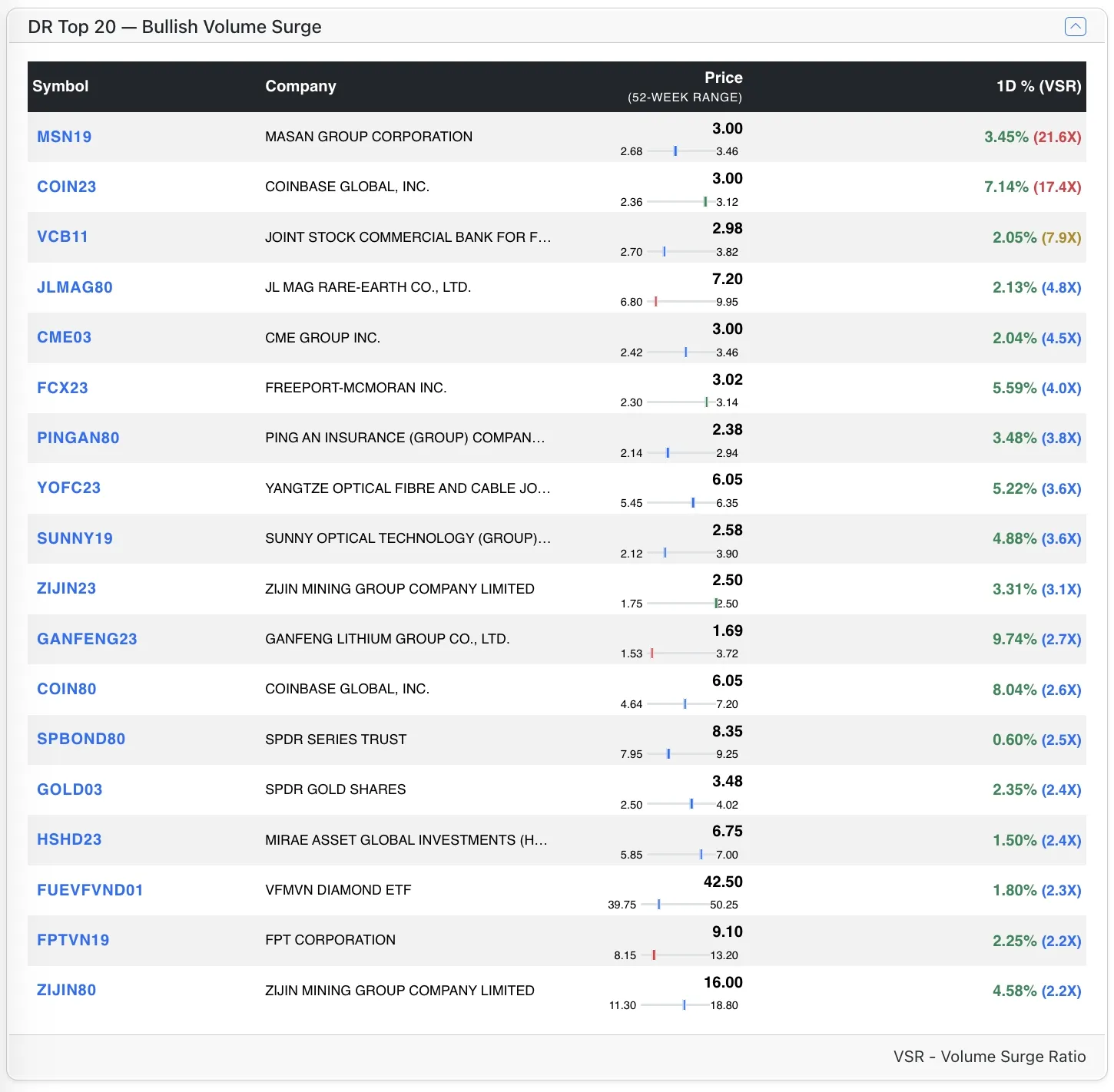Open the MSN19 symbol link
The height and width of the screenshot is (1092, 1114).
point(65,137)
